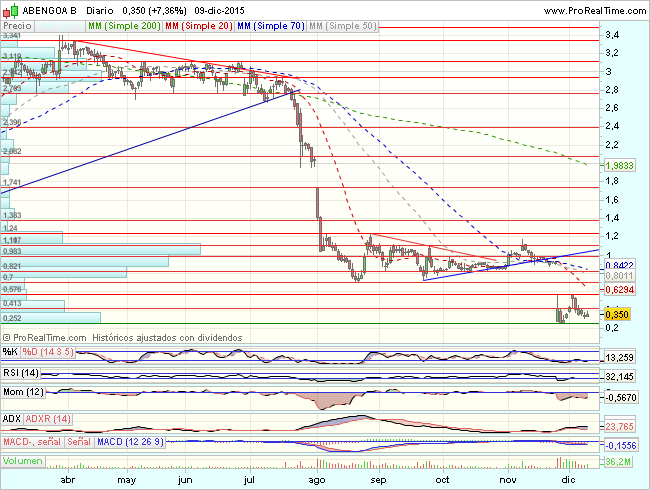Open the %K stochastic indicator label
This screenshot has height=490, width=650.
[10, 352]
